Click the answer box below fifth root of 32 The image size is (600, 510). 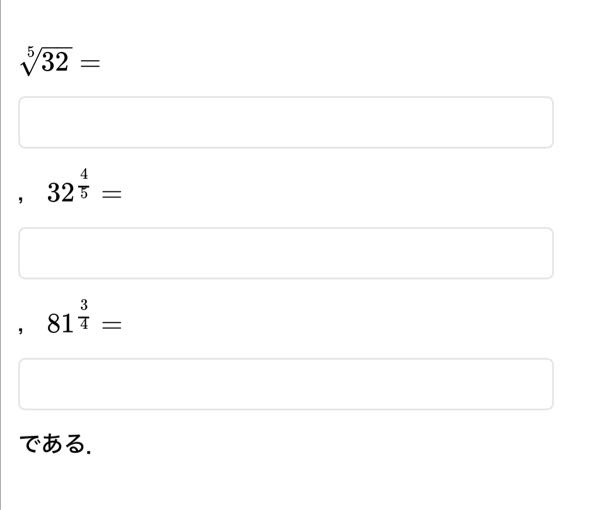286,122
